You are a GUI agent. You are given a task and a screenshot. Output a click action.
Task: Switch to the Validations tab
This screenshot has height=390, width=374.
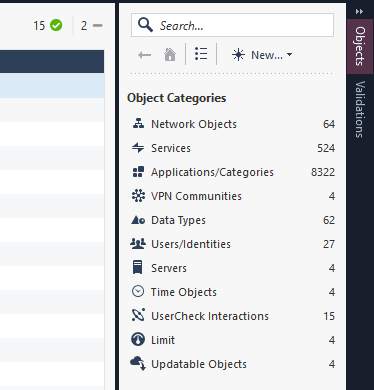click(x=360, y=109)
